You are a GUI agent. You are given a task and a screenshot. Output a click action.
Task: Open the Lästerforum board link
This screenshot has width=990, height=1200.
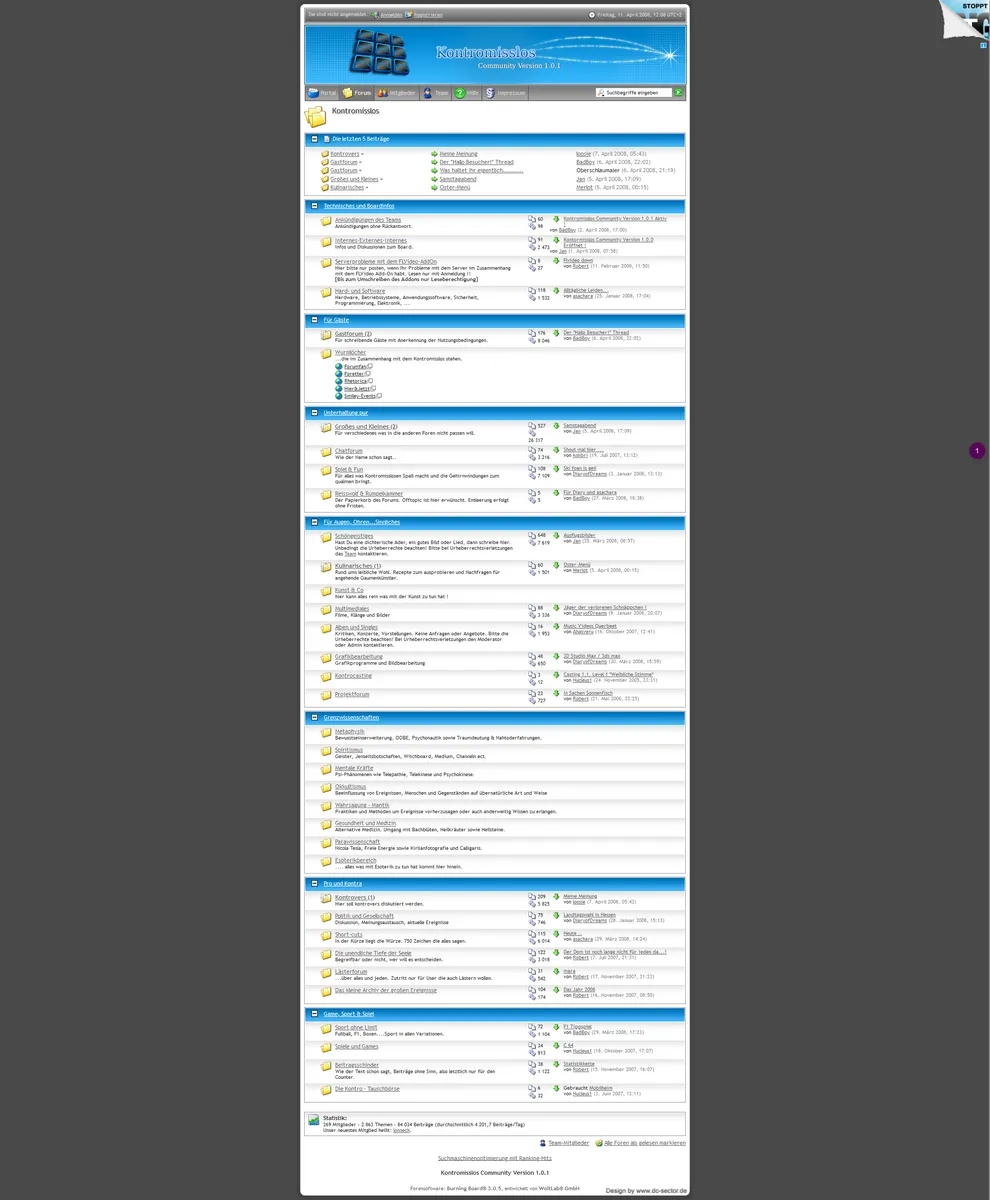351,971
